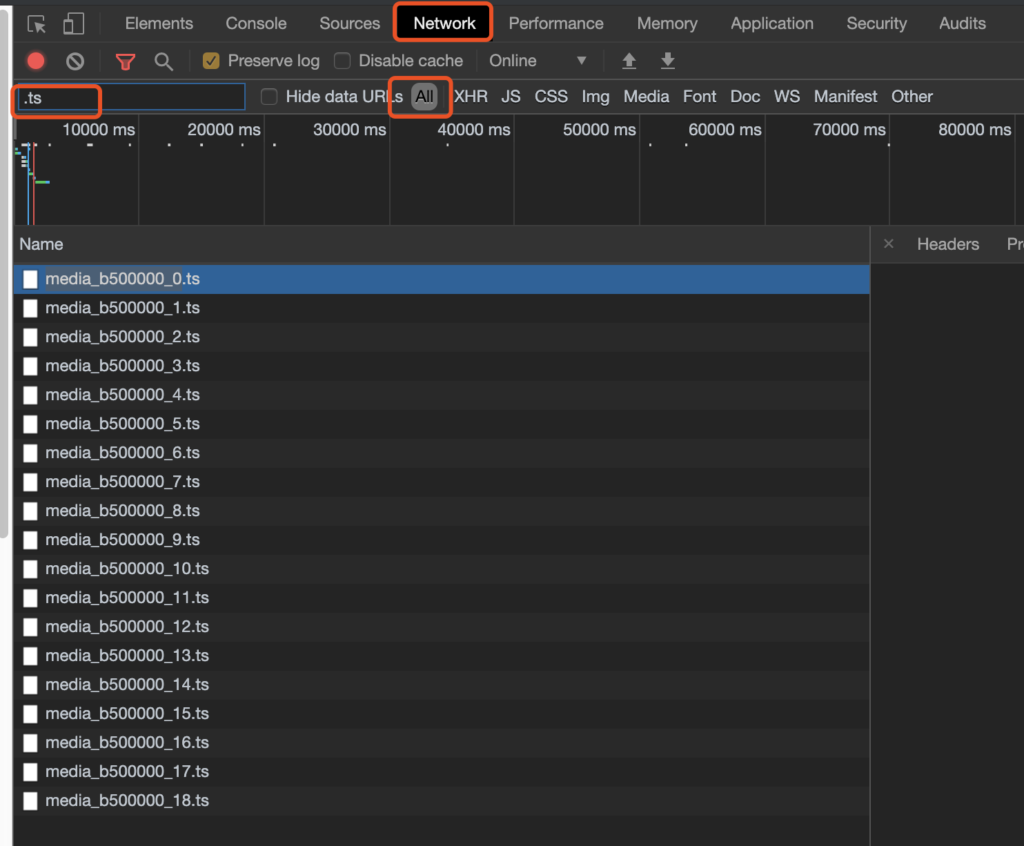Select request media_b500000_8.ts
This screenshot has width=1024, height=846.
pos(441,511)
